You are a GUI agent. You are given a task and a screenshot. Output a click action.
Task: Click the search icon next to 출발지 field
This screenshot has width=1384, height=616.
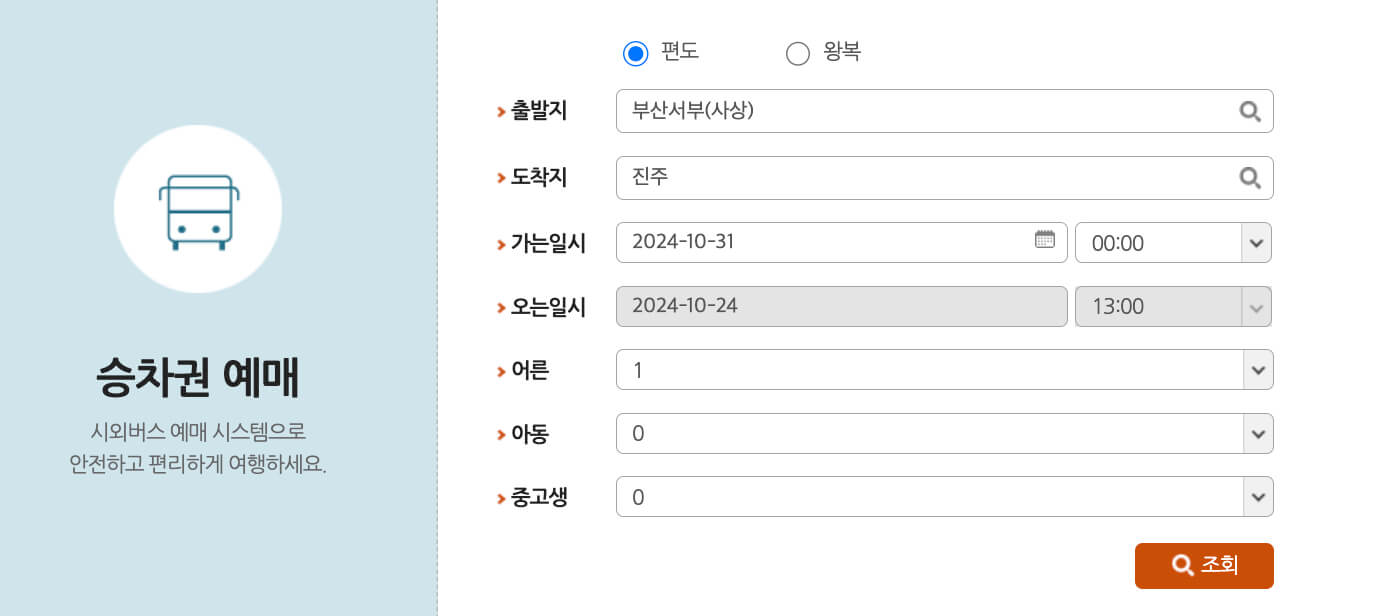click(1249, 111)
